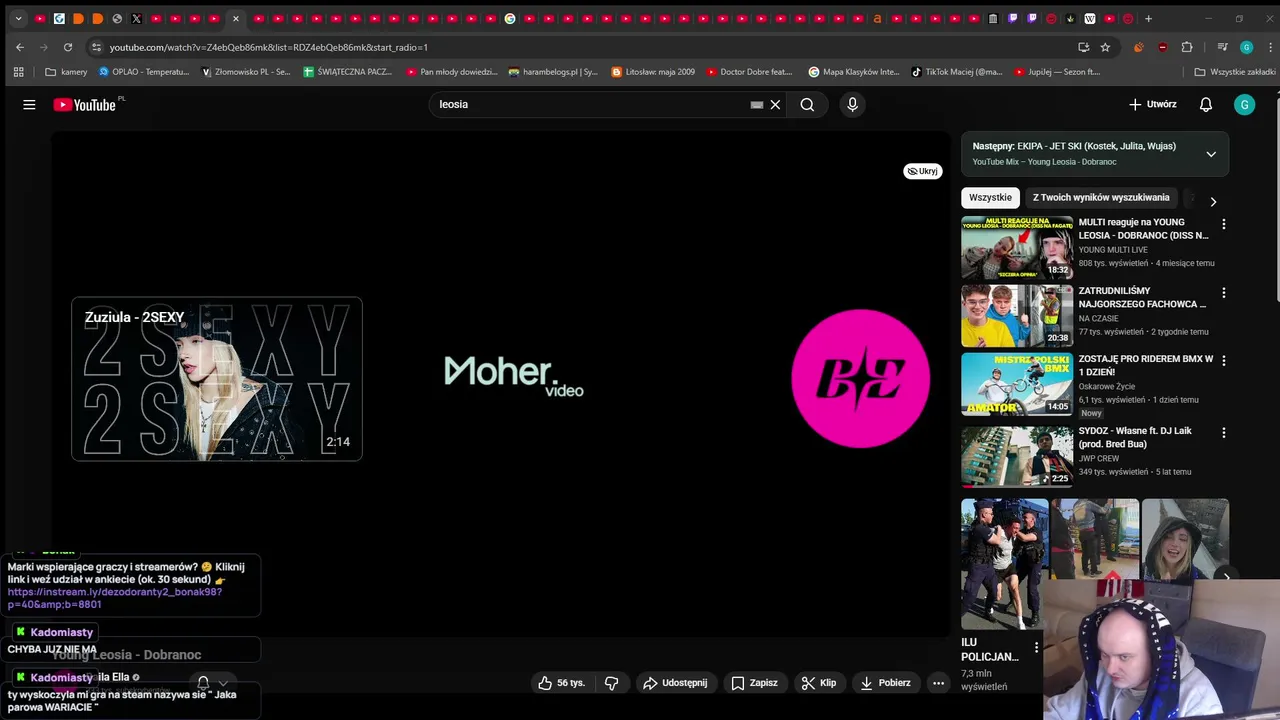Open the media control toolbar icon
The width and height of the screenshot is (1280, 720).
tap(1222, 47)
